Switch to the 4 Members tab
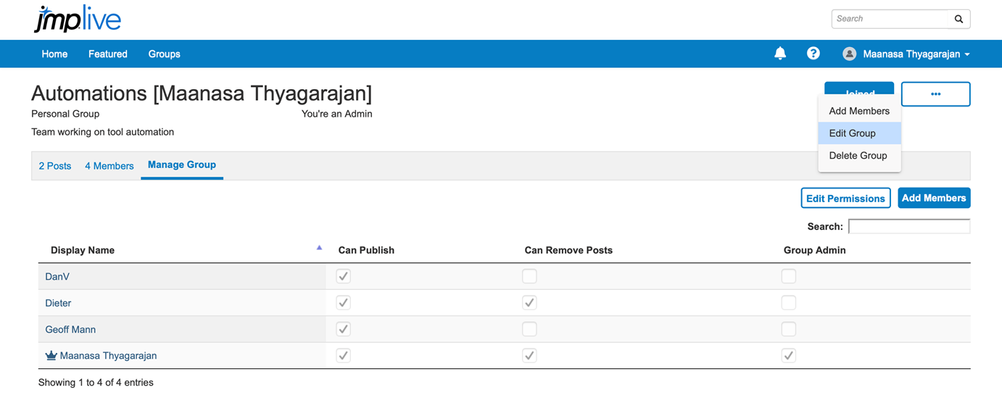This screenshot has height=416, width=1002. 109,166
